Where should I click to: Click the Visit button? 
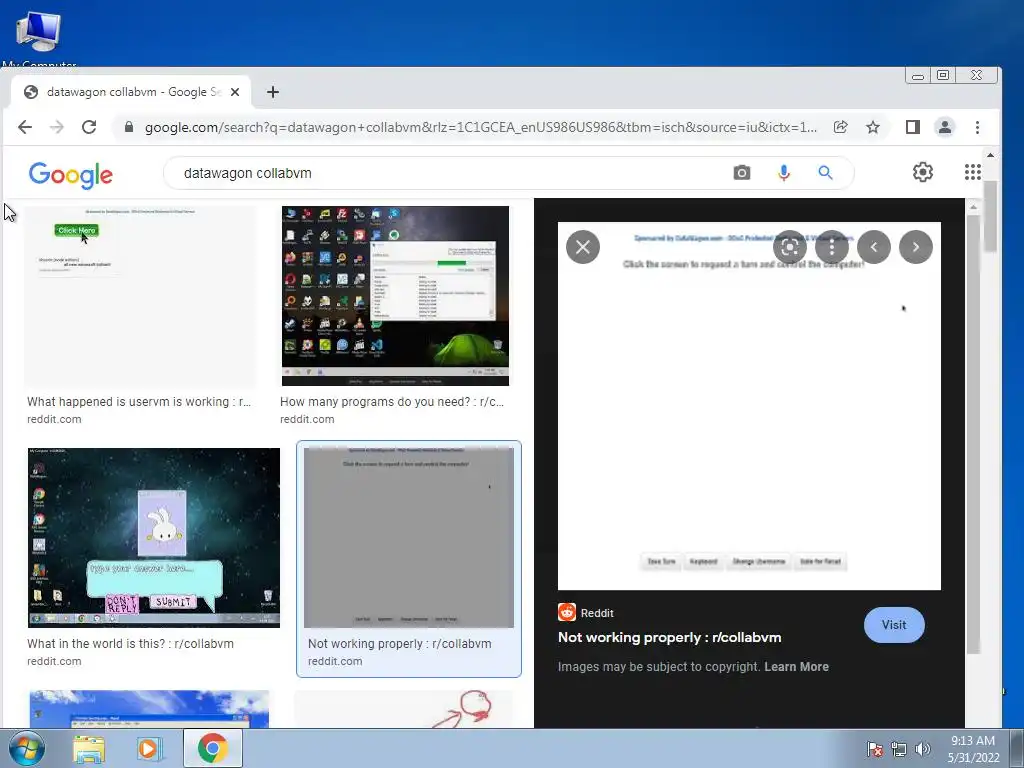894,625
